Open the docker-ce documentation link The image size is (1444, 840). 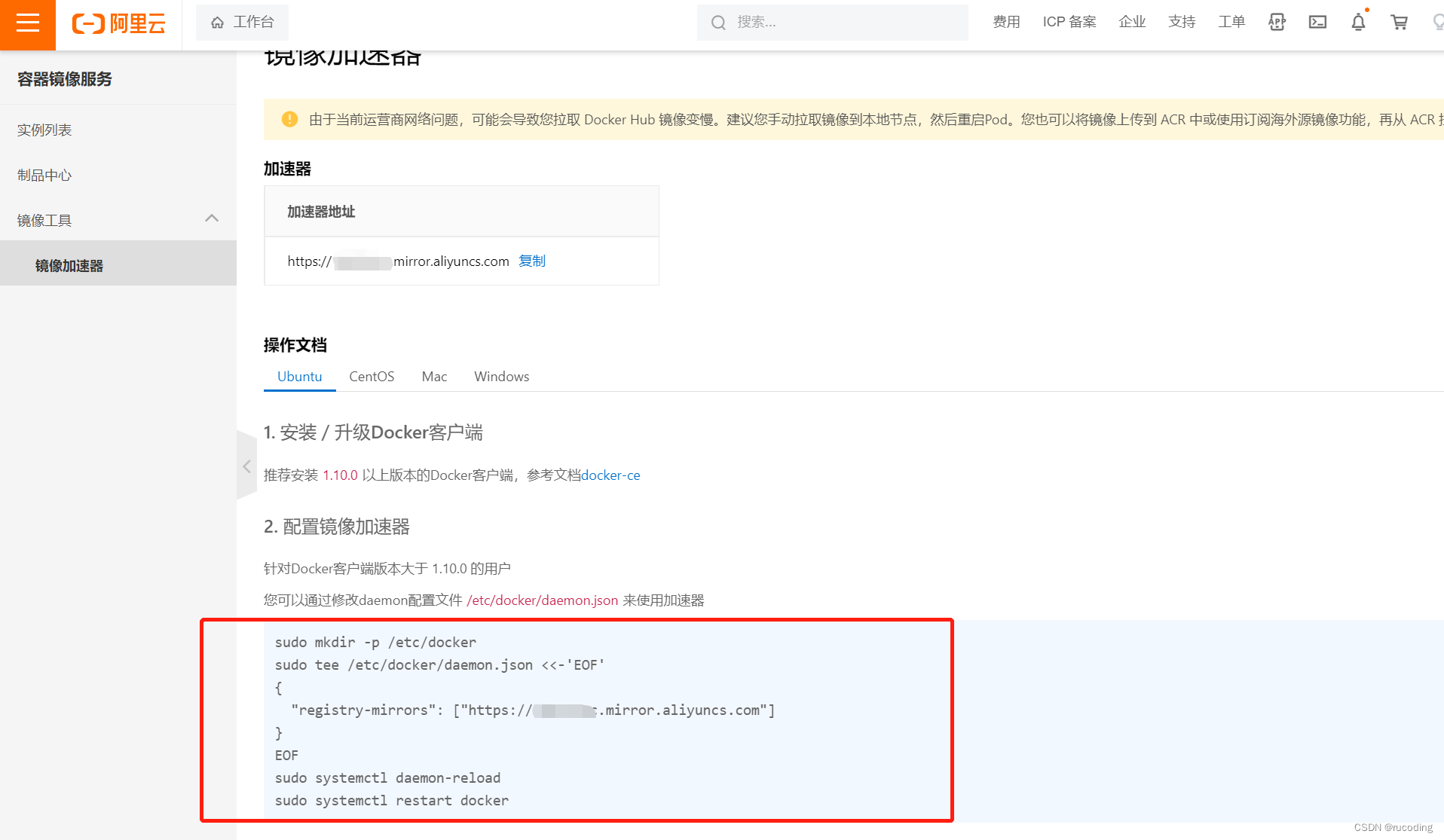pos(610,475)
